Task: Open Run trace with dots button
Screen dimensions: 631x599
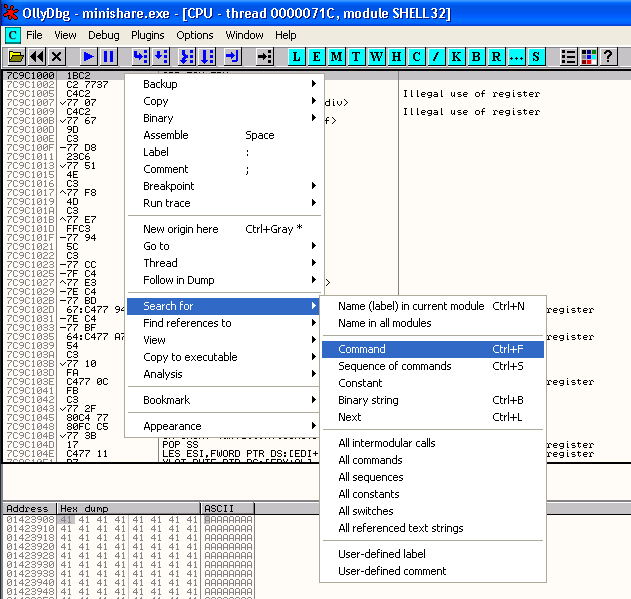Action: [516, 57]
